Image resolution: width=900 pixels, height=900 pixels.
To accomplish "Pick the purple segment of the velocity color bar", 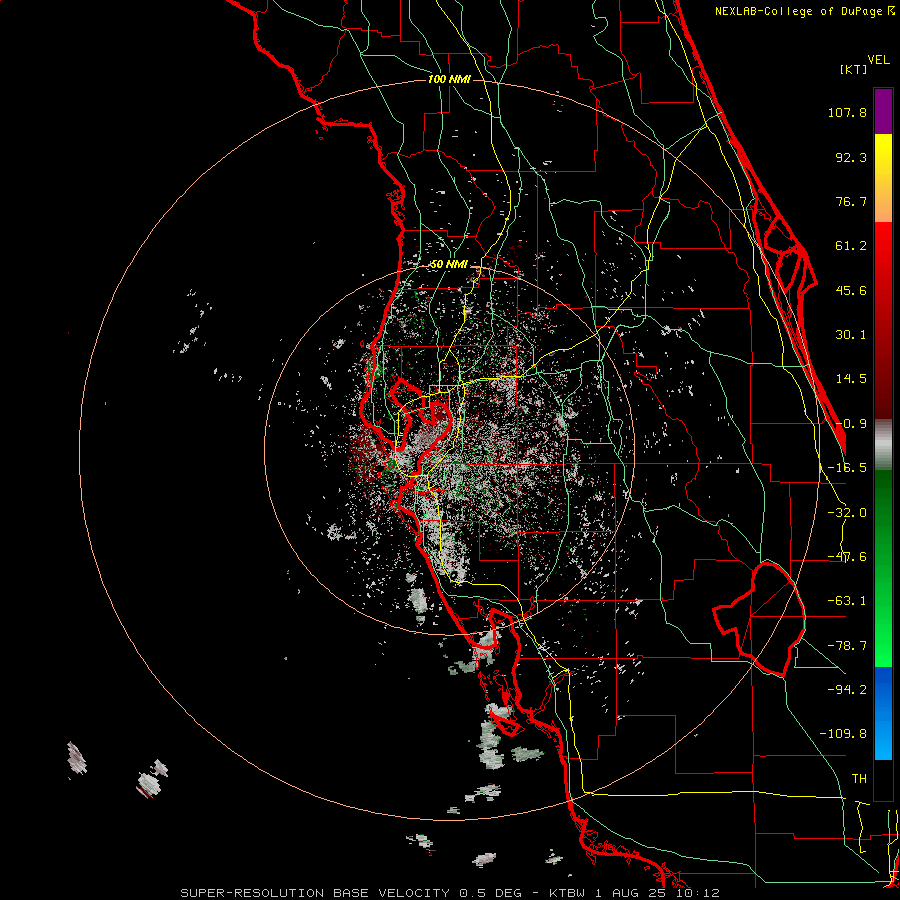I will [x=883, y=111].
